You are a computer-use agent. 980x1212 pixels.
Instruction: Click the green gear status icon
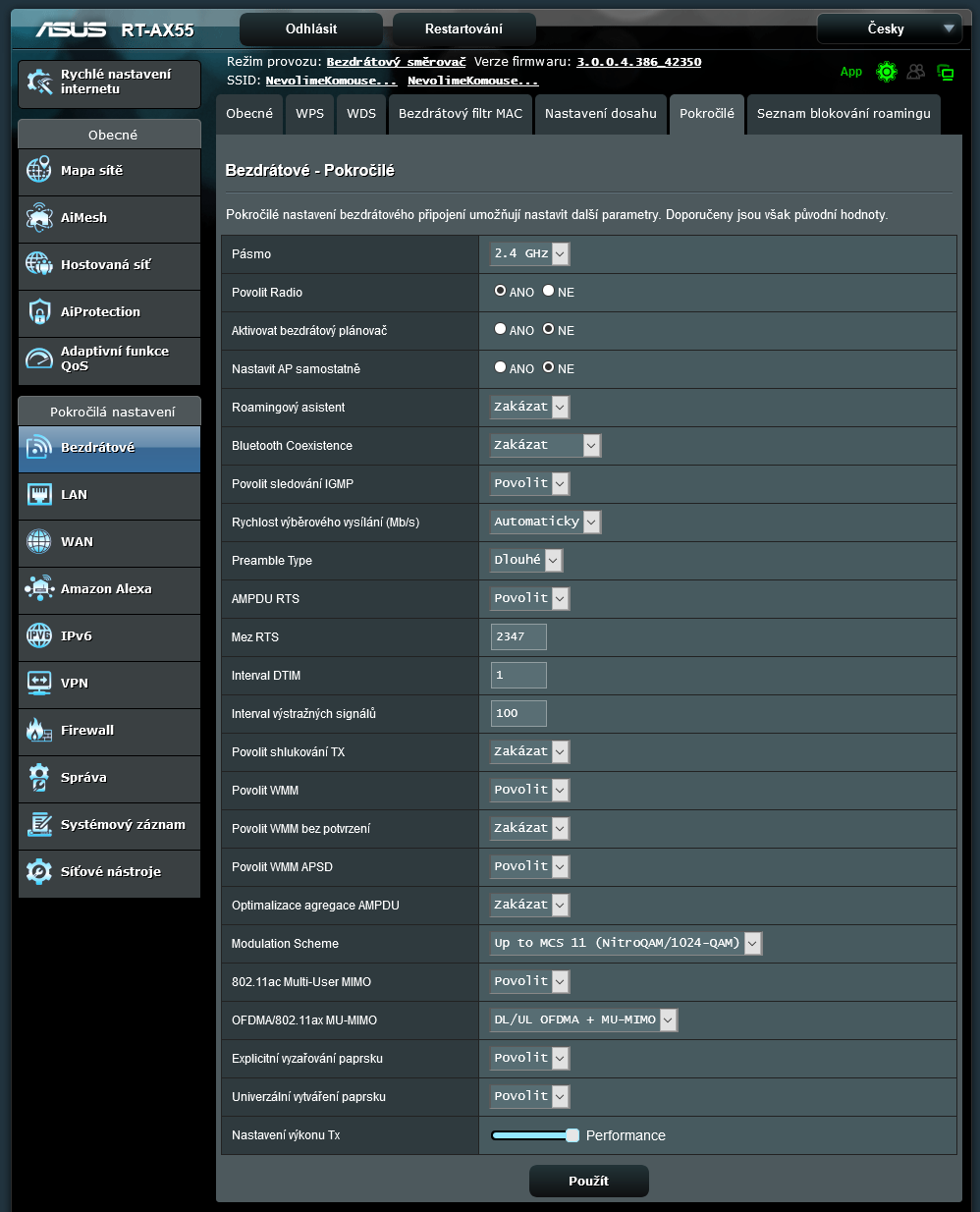pyautogui.click(x=887, y=72)
